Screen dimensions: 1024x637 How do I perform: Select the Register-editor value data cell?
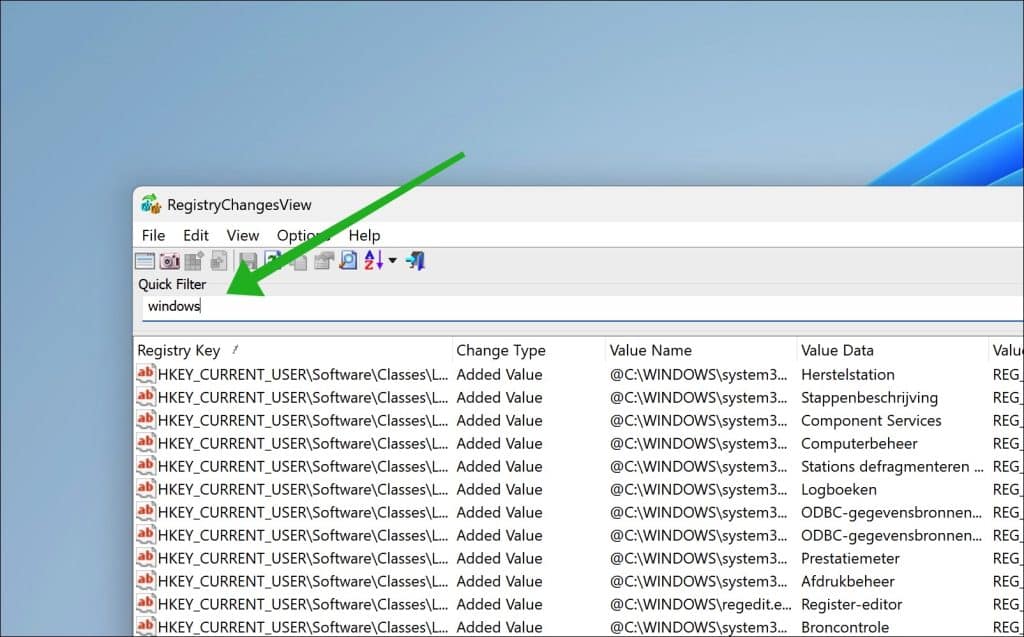click(x=852, y=604)
